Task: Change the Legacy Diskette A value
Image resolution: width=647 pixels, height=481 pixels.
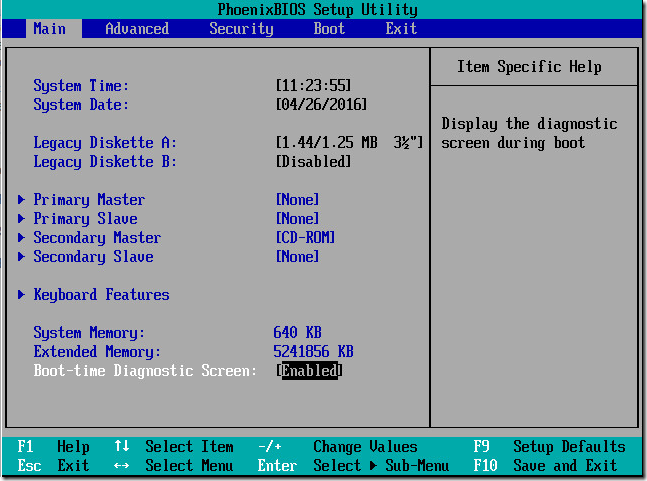Action: point(349,142)
